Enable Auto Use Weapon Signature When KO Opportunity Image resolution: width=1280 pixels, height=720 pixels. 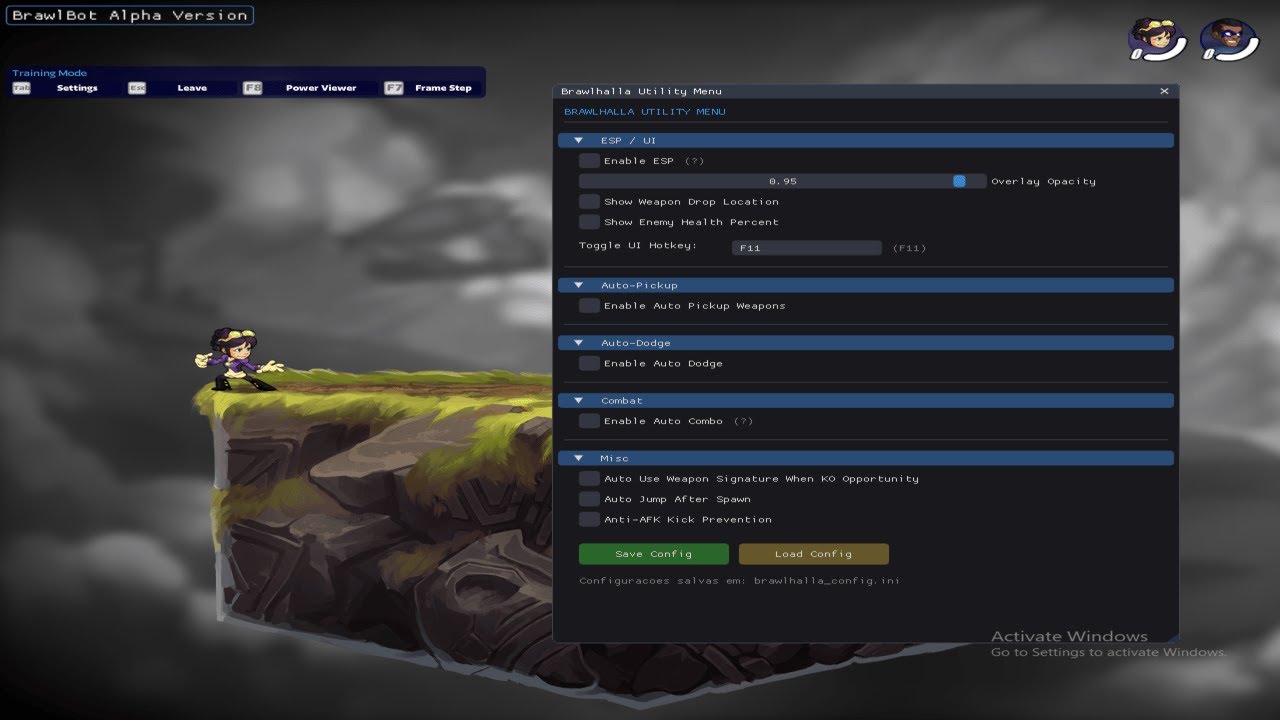pos(589,479)
